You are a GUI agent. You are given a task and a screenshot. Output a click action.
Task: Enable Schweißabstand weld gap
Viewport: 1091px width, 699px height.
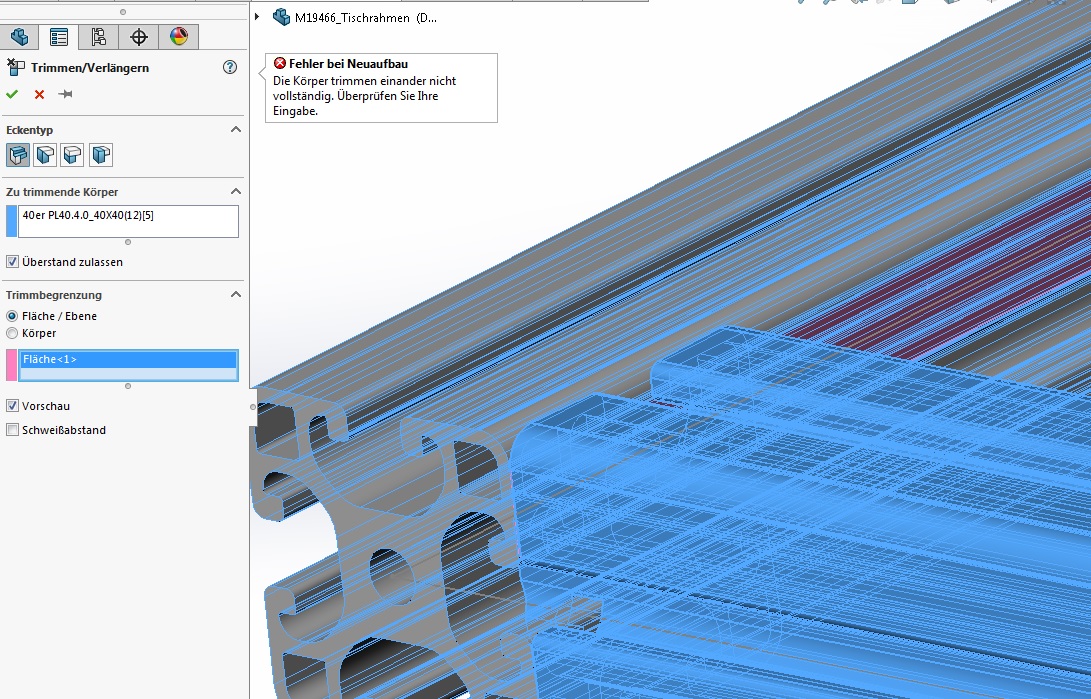[x=10, y=429]
